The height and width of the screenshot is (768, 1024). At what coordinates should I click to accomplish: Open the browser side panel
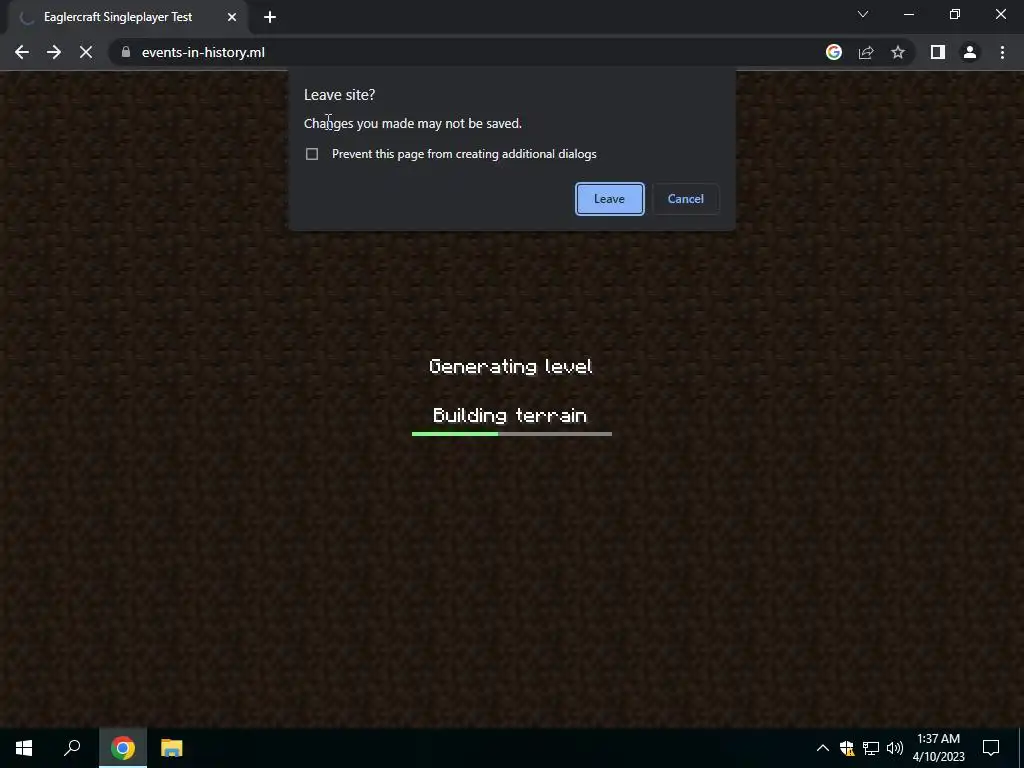tap(938, 52)
